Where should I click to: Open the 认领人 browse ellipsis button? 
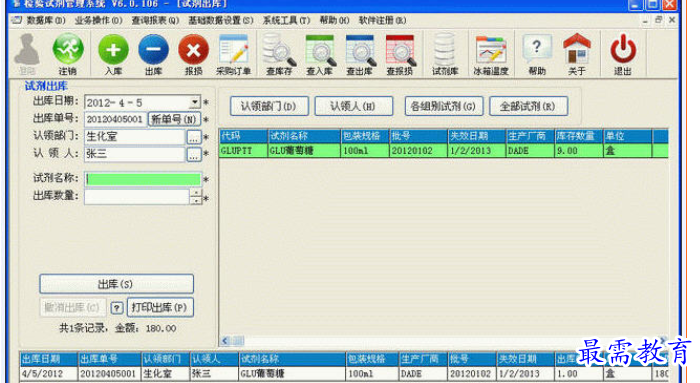[194, 154]
